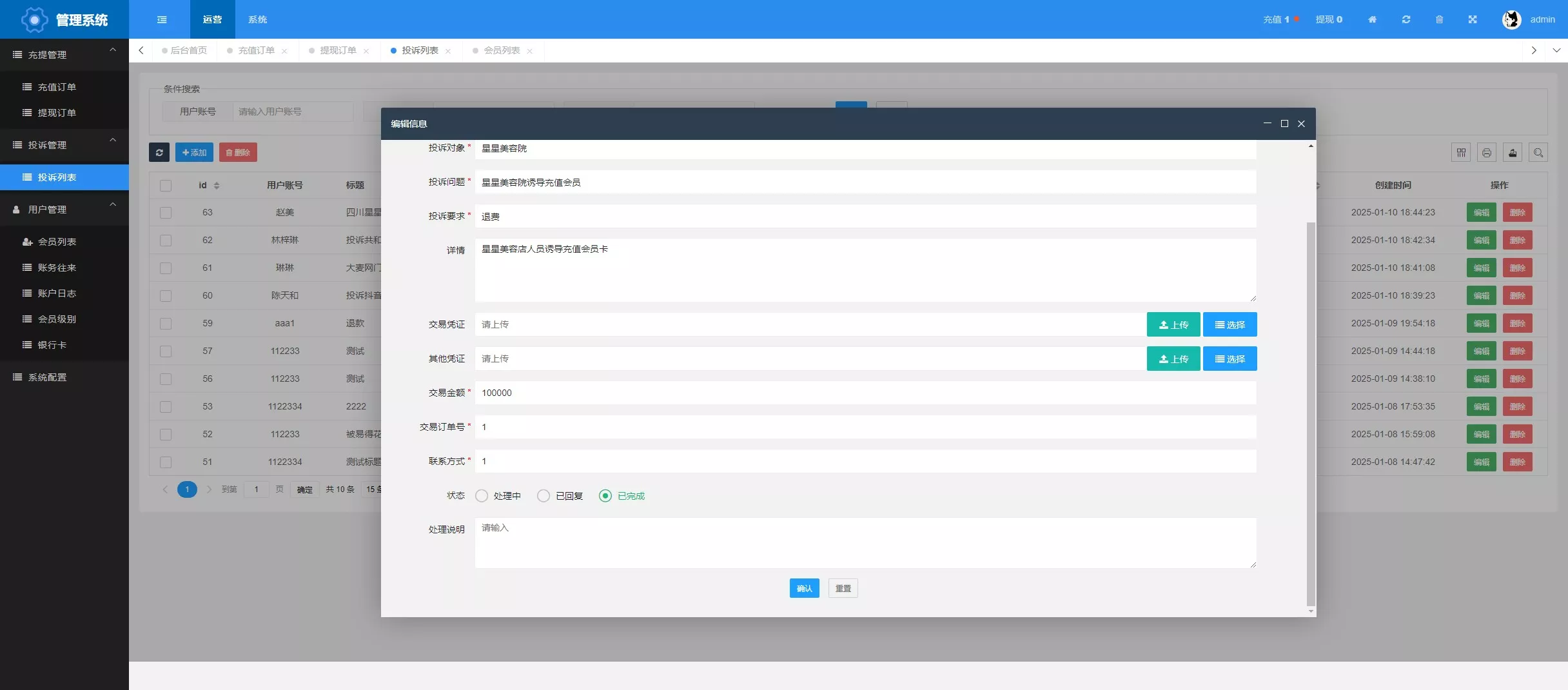Select the 已回复 status radio button
Screen dimensions: 1568x690
[544, 496]
